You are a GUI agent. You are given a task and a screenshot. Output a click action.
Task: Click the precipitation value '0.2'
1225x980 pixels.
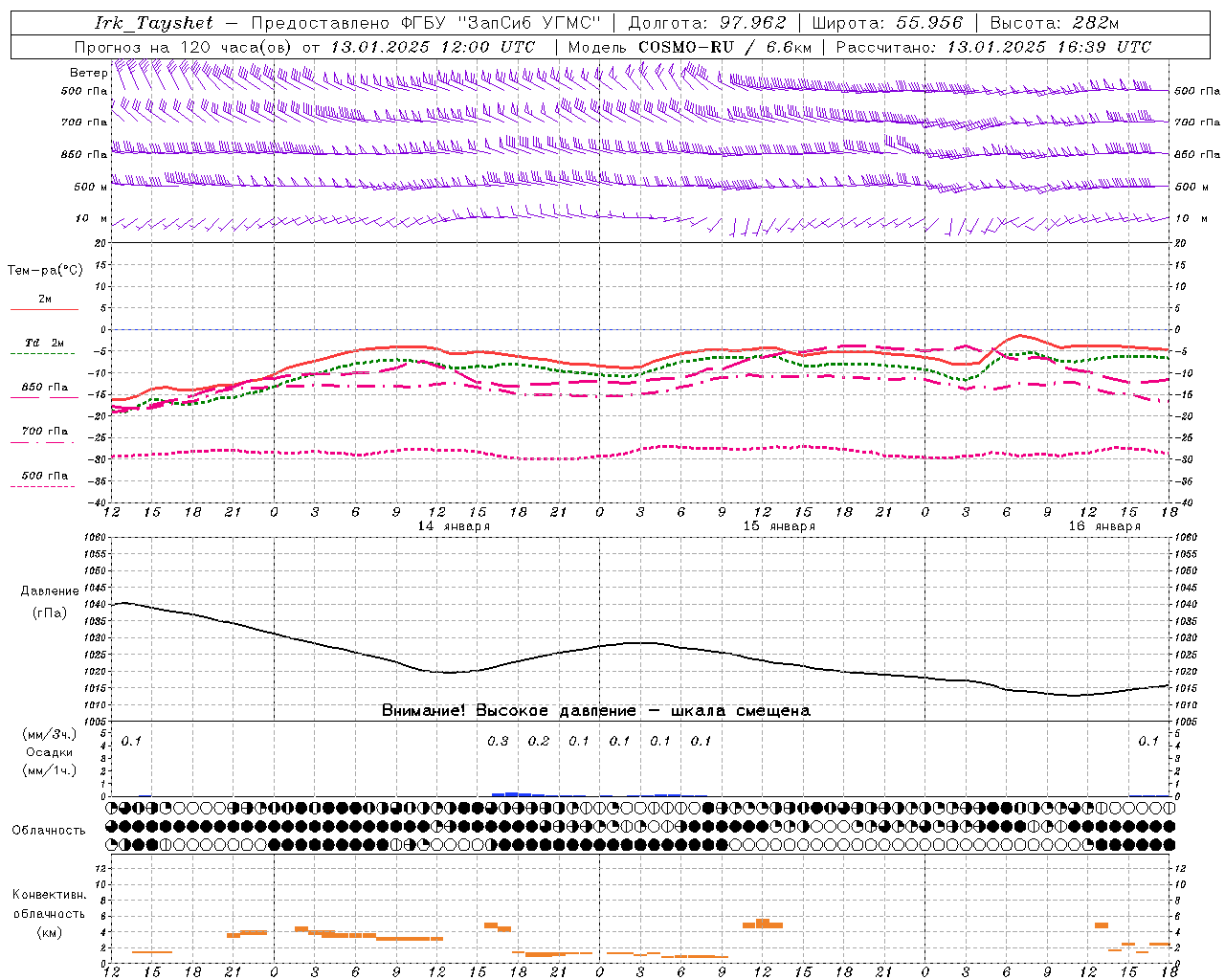pyautogui.click(x=539, y=741)
